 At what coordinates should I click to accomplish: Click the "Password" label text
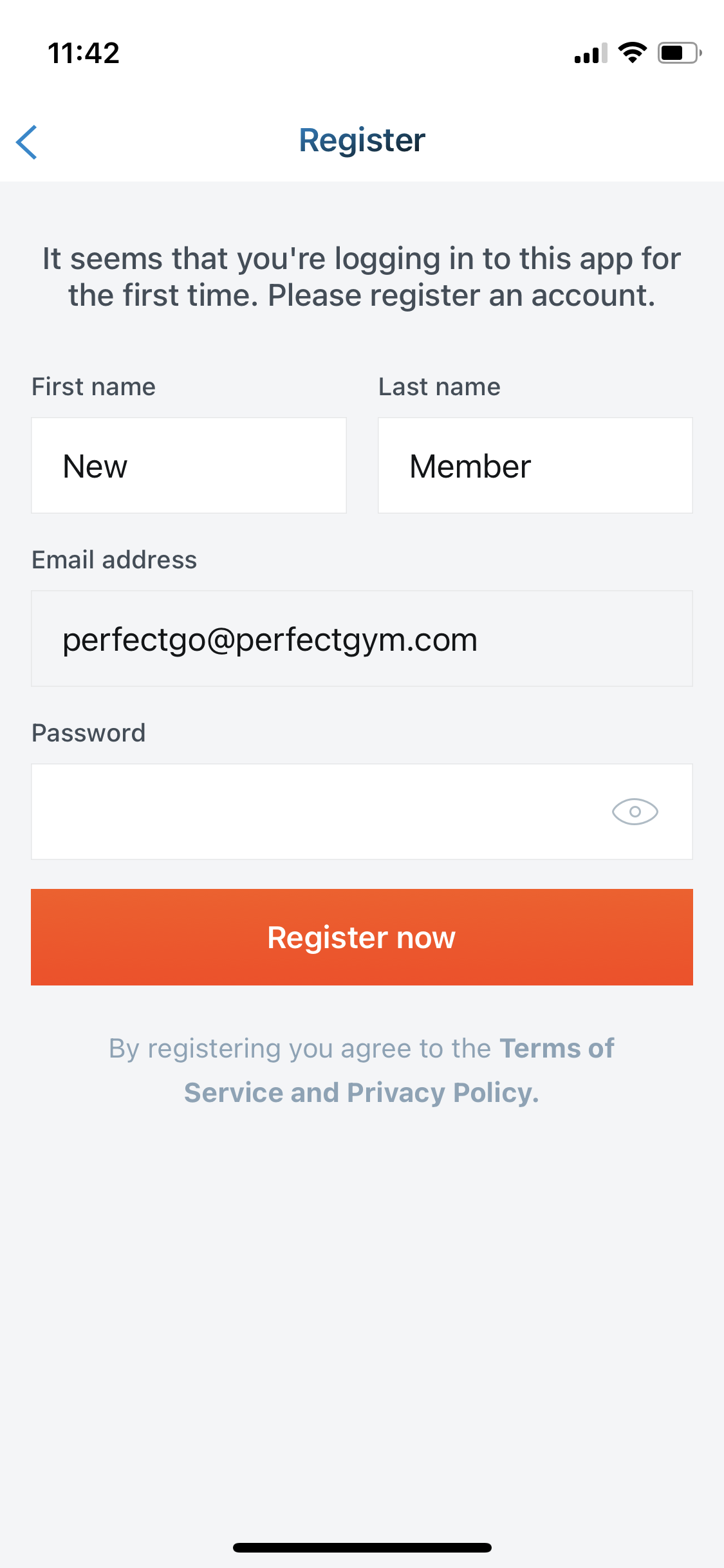[89, 733]
